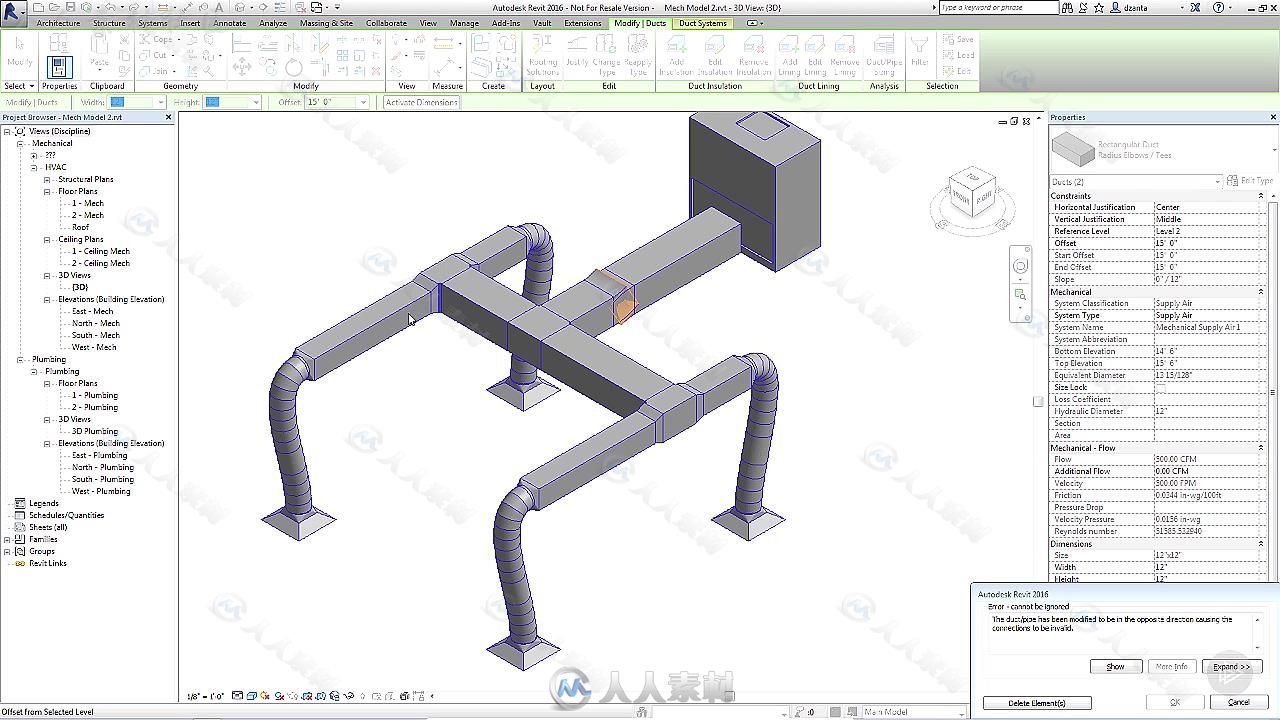This screenshot has height=720, width=1280.
Task: Close the Project Browser panel
Action: tap(168, 117)
